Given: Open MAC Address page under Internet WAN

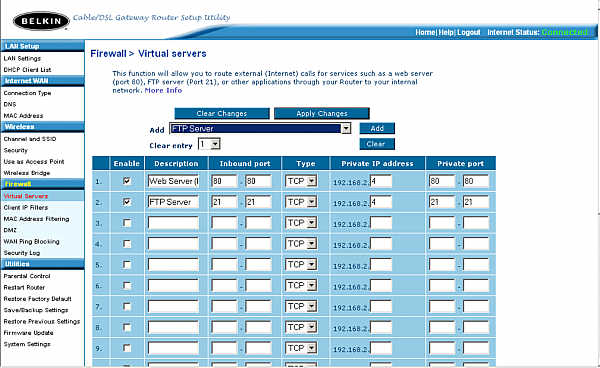Looking at the screenshot, I should point(23,116).
